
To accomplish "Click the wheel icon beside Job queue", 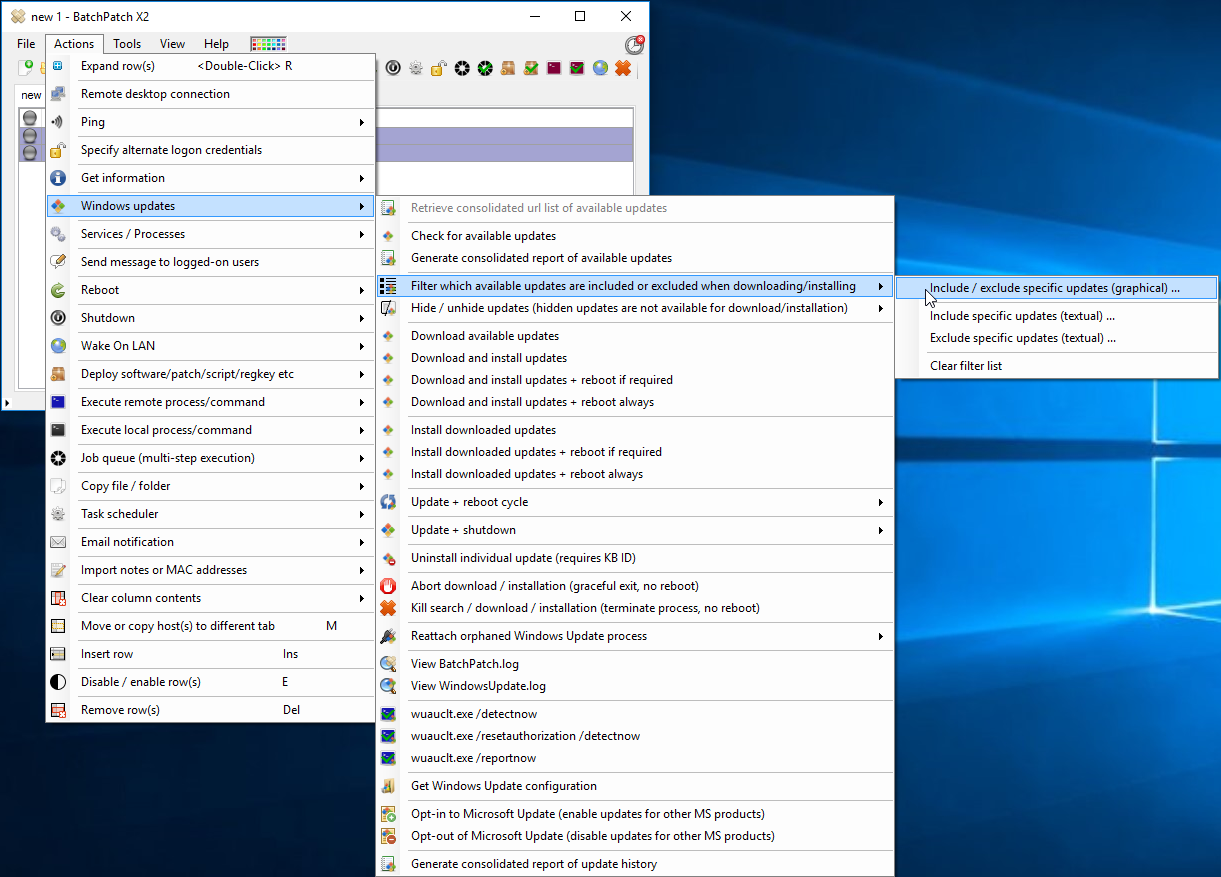I will pyautogui.click(x=59, y=458).
